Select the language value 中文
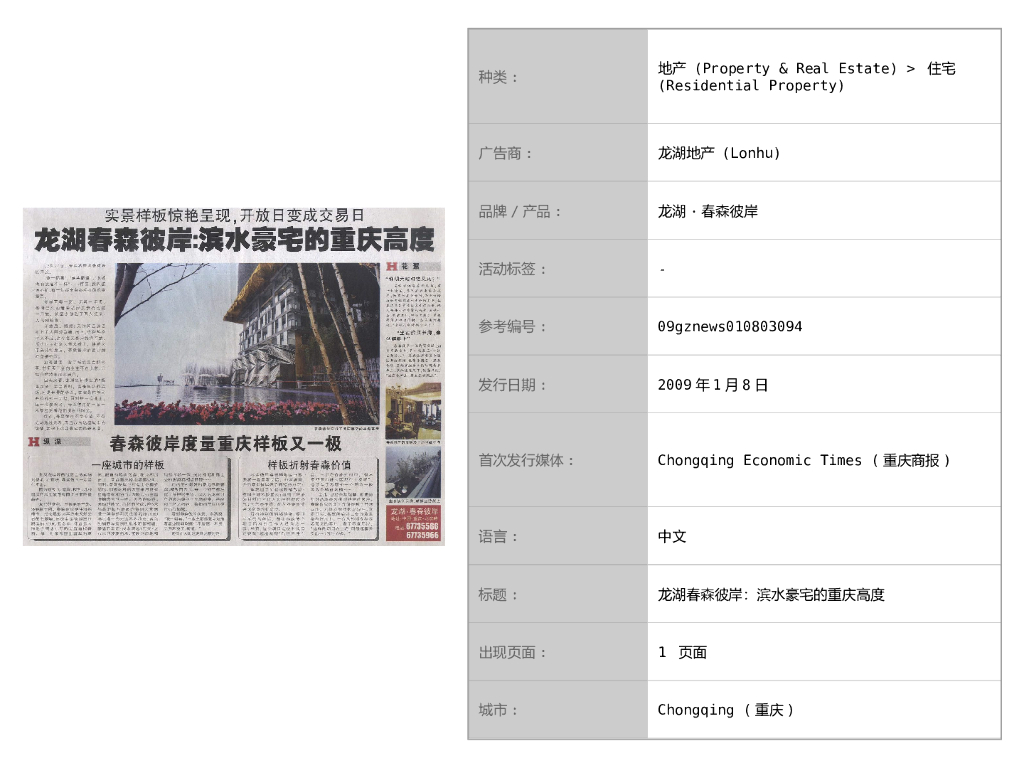This screenshot has height=768, width=1024. pyautogui.click(x=672, y=537)
